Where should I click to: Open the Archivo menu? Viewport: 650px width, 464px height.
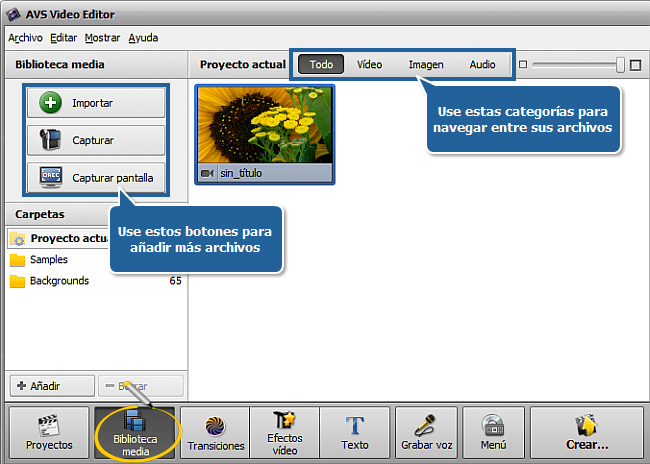25,38
